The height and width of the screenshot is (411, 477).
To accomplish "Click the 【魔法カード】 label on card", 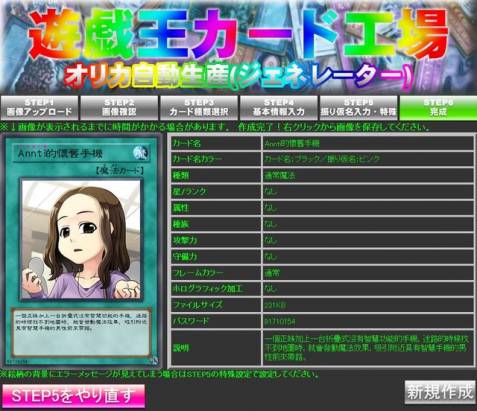I will [120, 171].
